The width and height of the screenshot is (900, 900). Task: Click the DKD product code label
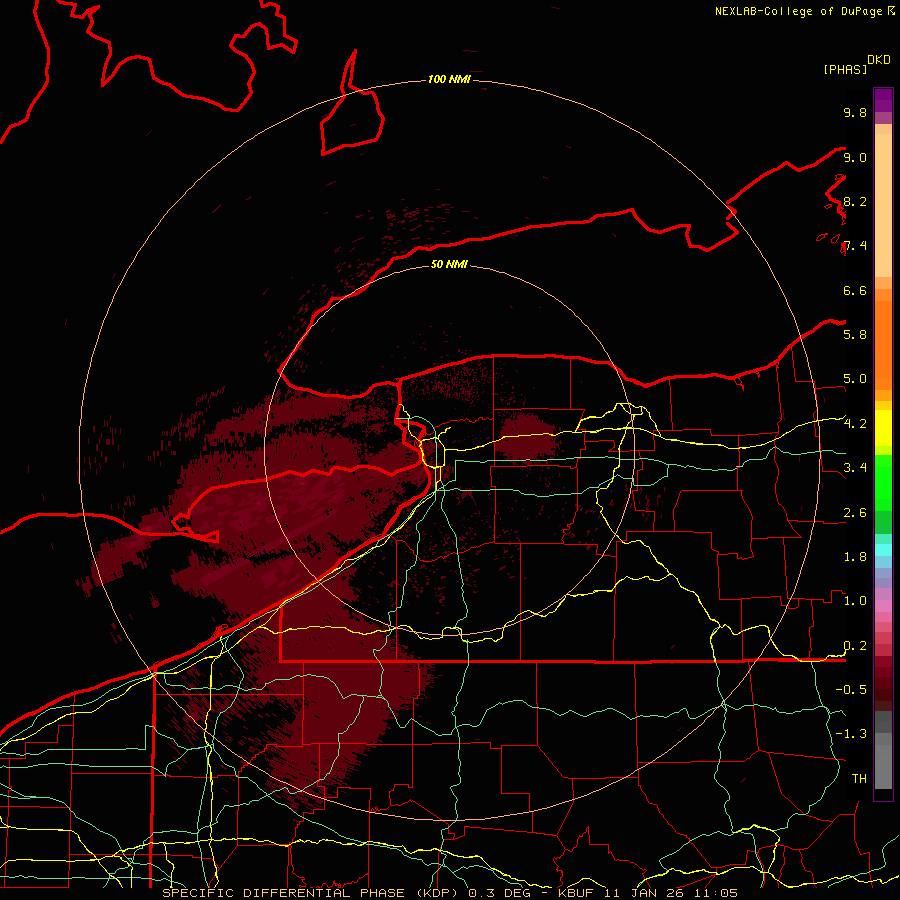pos(879,60)
